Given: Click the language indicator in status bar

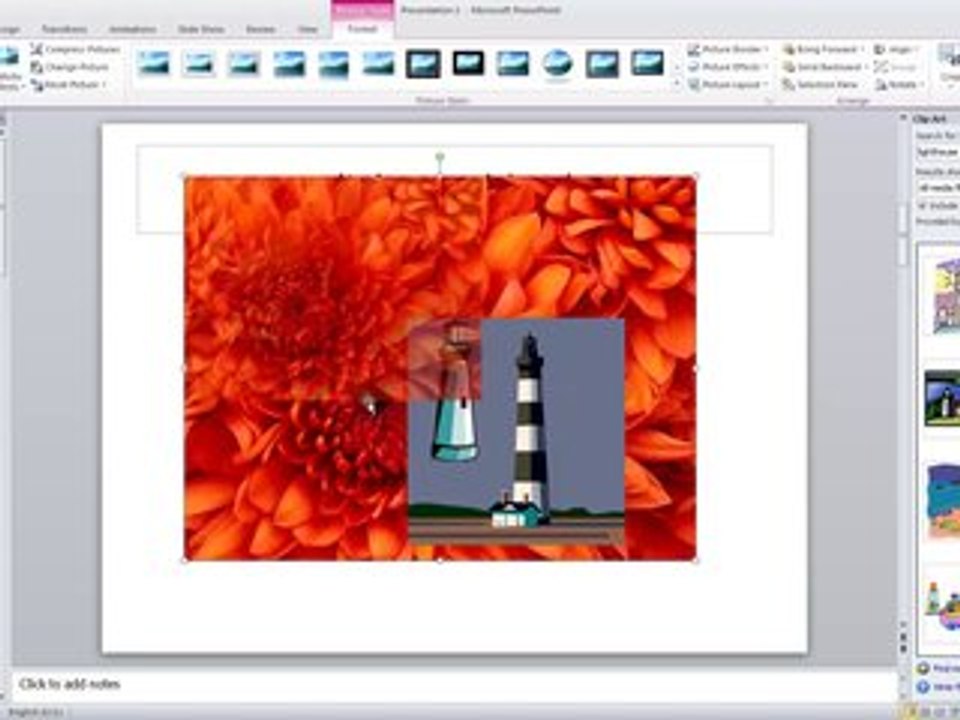Looking at the screenshot, I should point(36,713).
